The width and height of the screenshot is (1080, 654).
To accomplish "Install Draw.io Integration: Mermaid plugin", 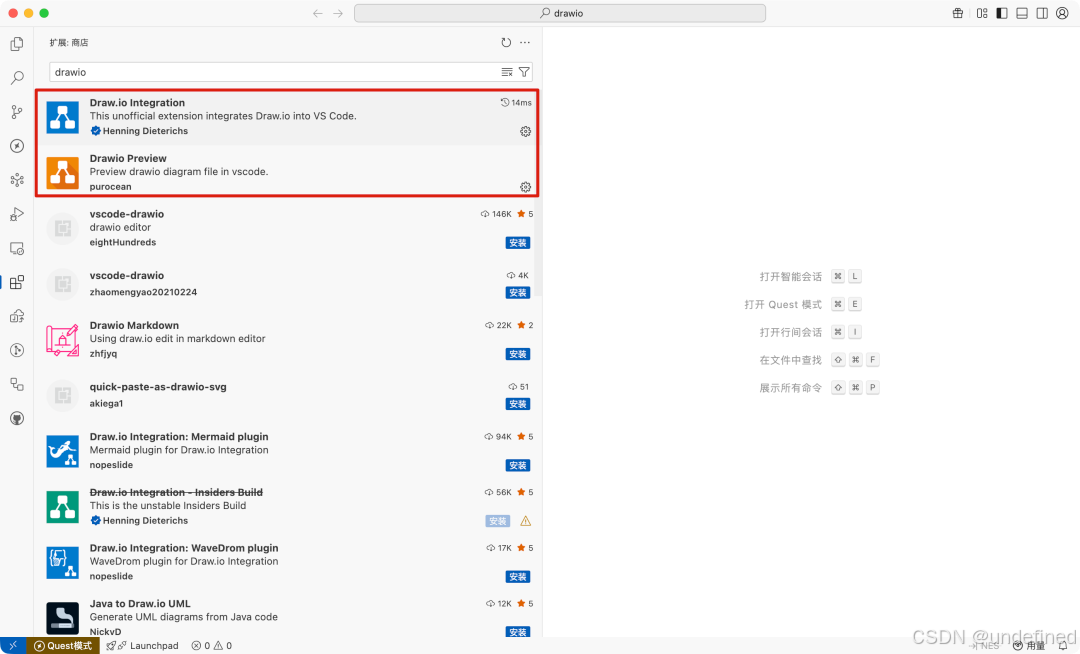I will (x=518, y=466).
